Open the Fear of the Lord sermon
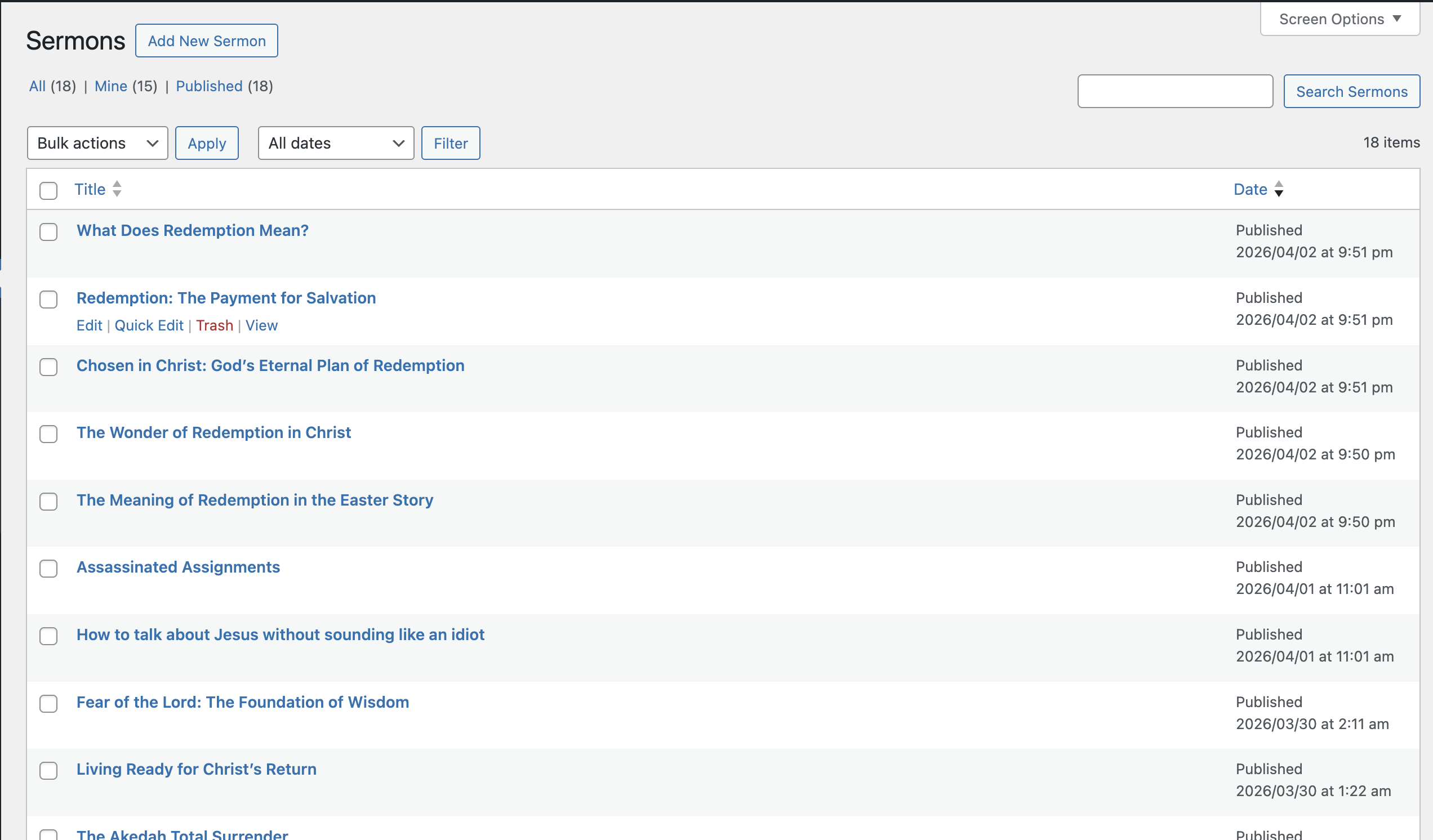Viewport: 1433px width, 840px height. 243,702
